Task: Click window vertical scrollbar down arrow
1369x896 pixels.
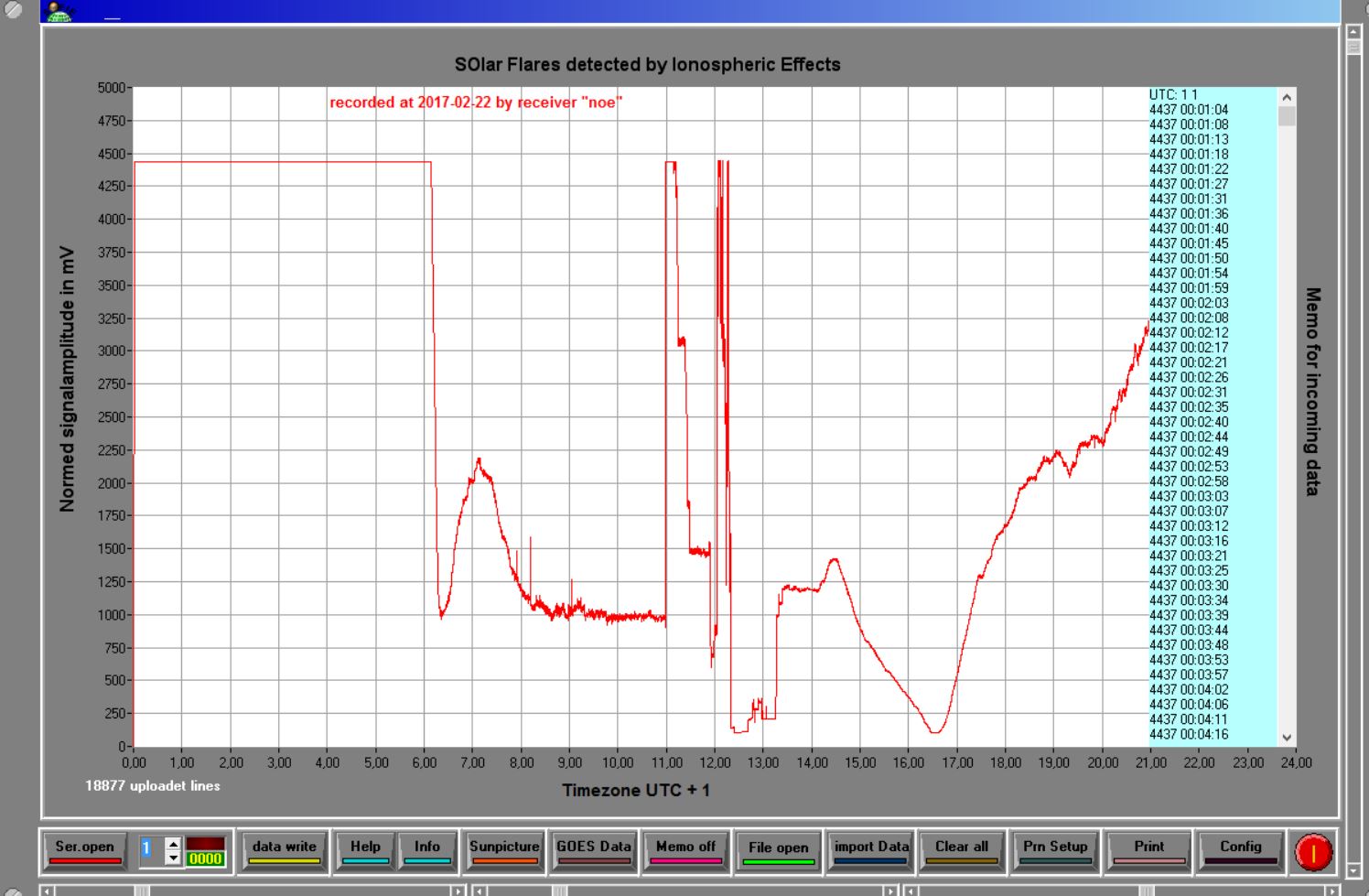Action: [x=1354, y=871]
